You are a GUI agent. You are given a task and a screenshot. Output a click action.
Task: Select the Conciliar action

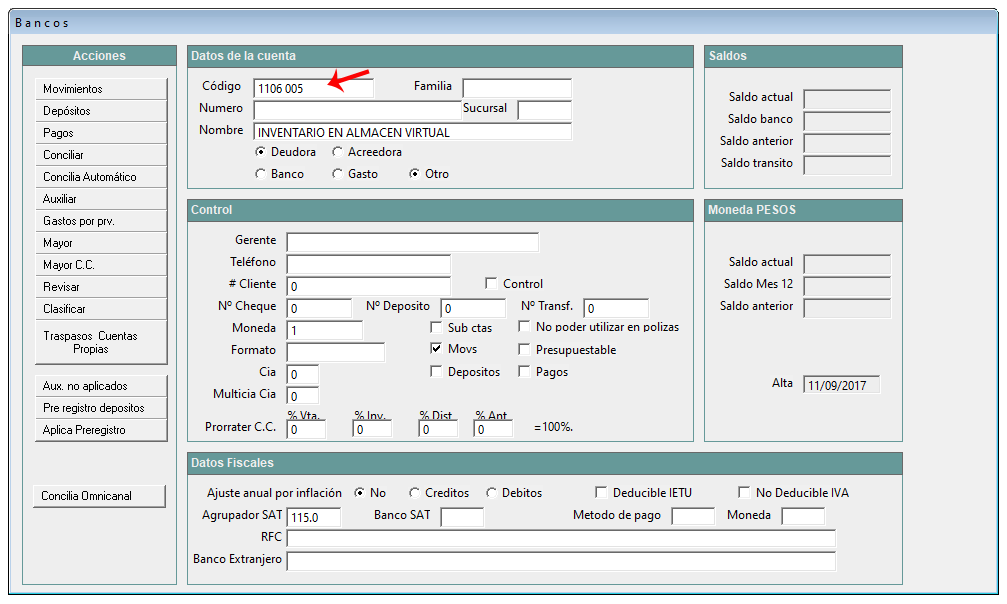tap(101, 155)
